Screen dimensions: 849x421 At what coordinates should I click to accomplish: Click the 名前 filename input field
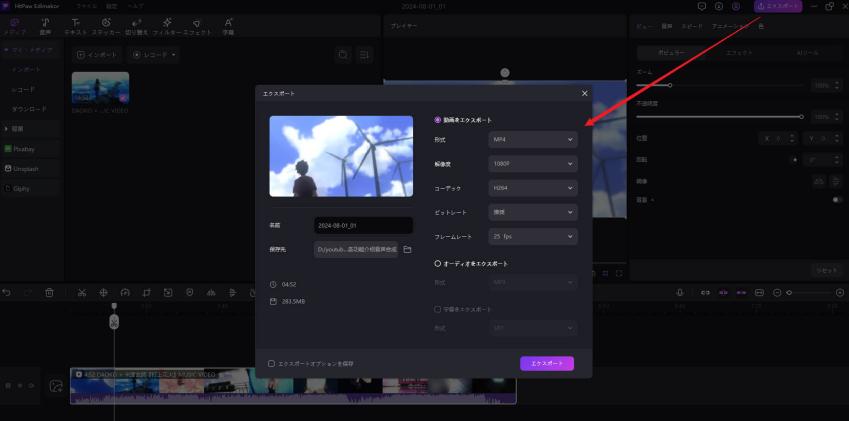pos(362,226)
